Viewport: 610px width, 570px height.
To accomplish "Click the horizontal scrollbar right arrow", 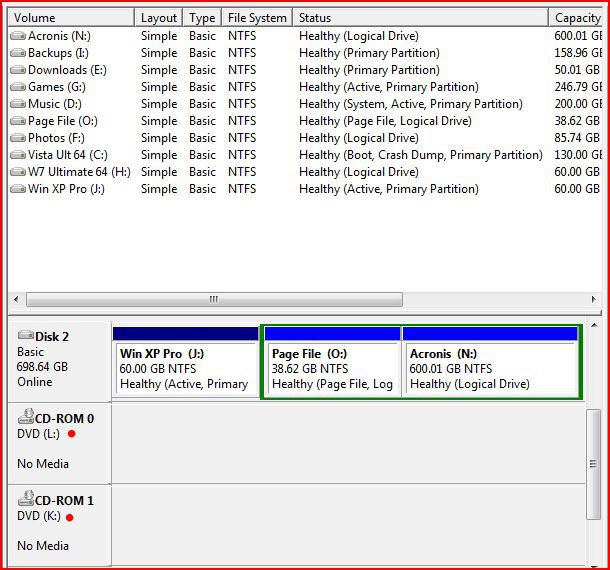I will click(593, 300).
